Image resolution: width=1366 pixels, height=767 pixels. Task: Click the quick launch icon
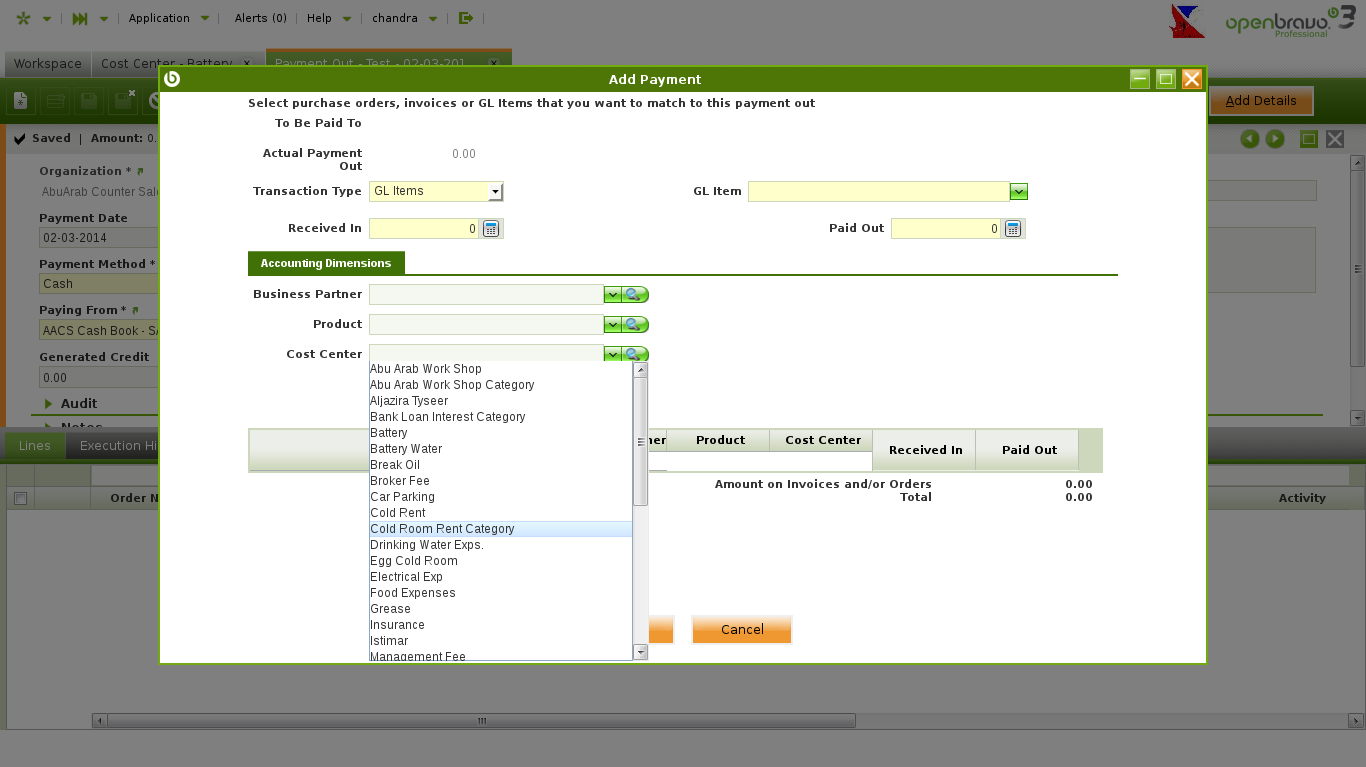click(81, 18)
